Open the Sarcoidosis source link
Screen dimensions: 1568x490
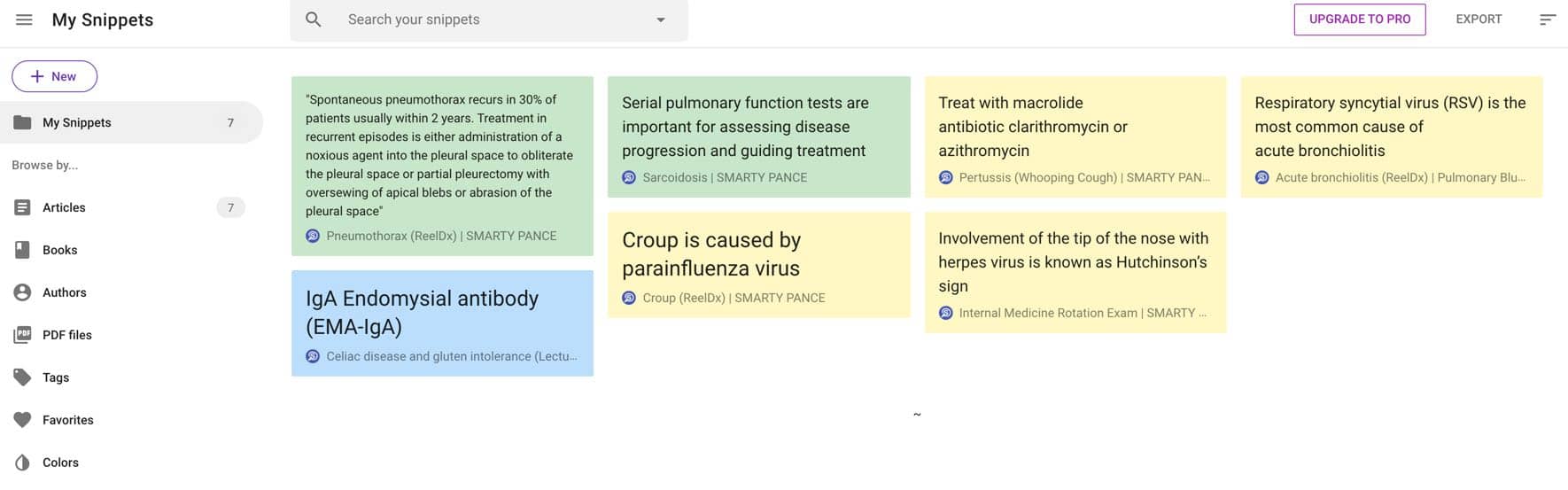[725, 177]
